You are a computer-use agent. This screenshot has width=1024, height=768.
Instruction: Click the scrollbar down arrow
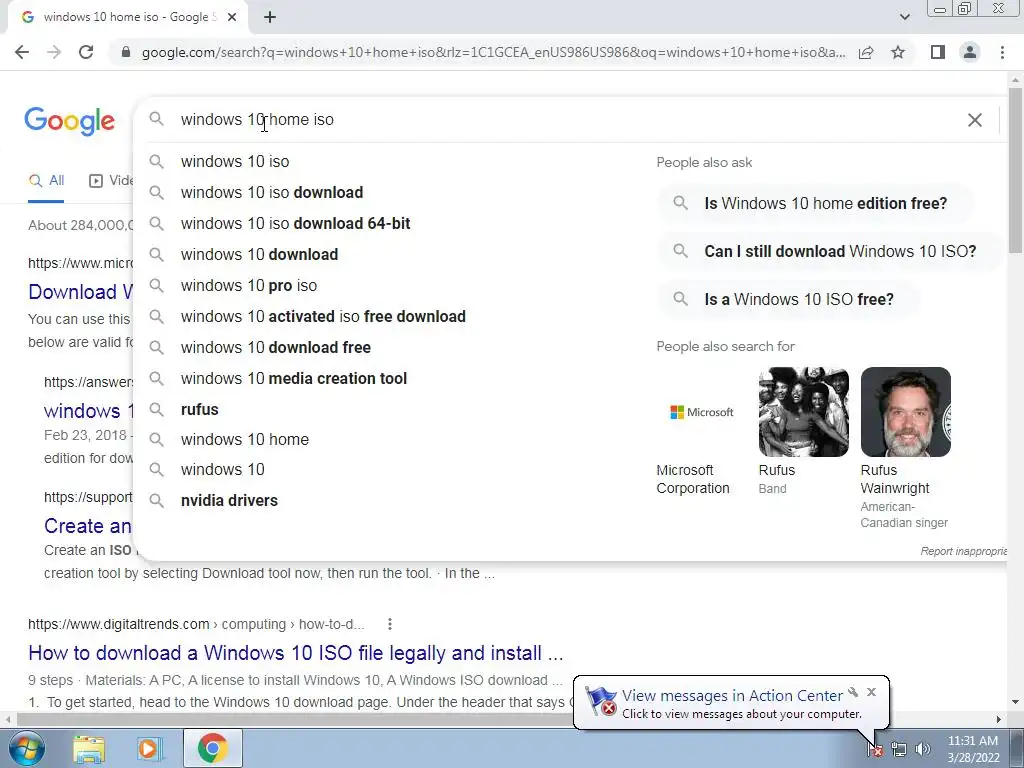[1015, 703]
